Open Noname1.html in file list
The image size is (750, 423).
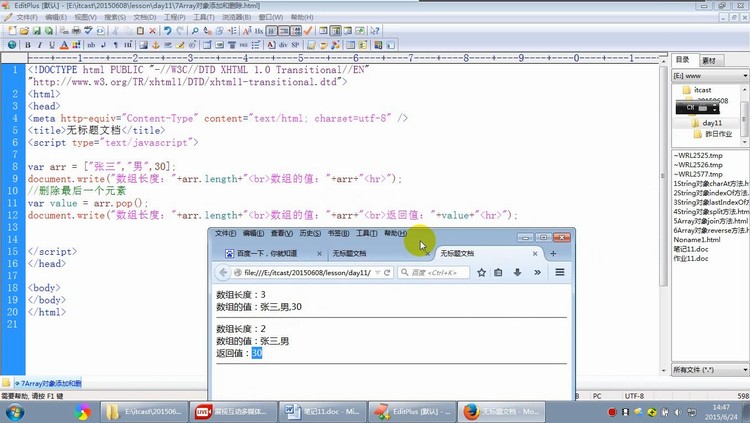pyautogui.click(x=697, y=240)
